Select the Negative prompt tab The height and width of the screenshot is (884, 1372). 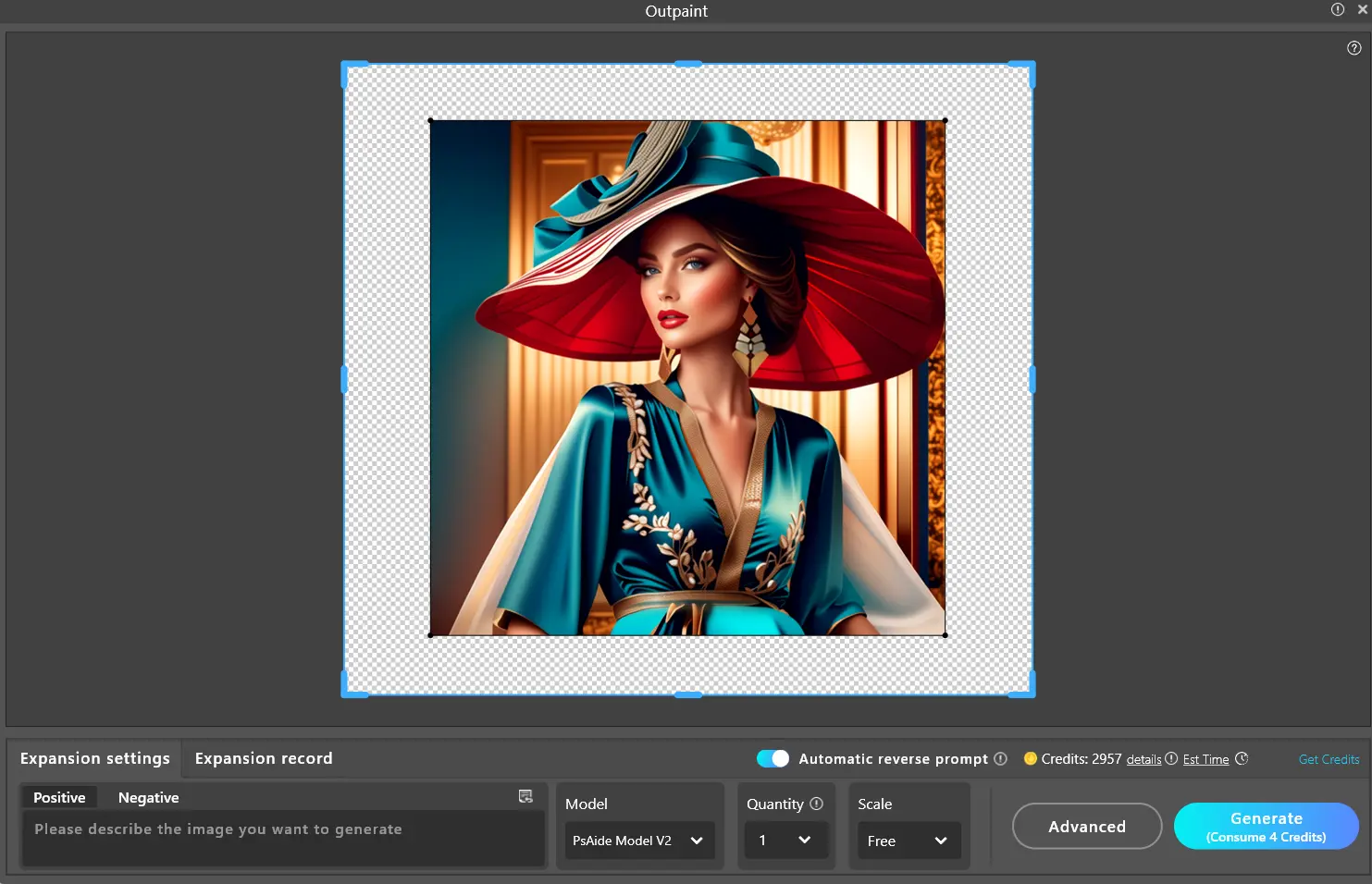(x=148, y=797)
